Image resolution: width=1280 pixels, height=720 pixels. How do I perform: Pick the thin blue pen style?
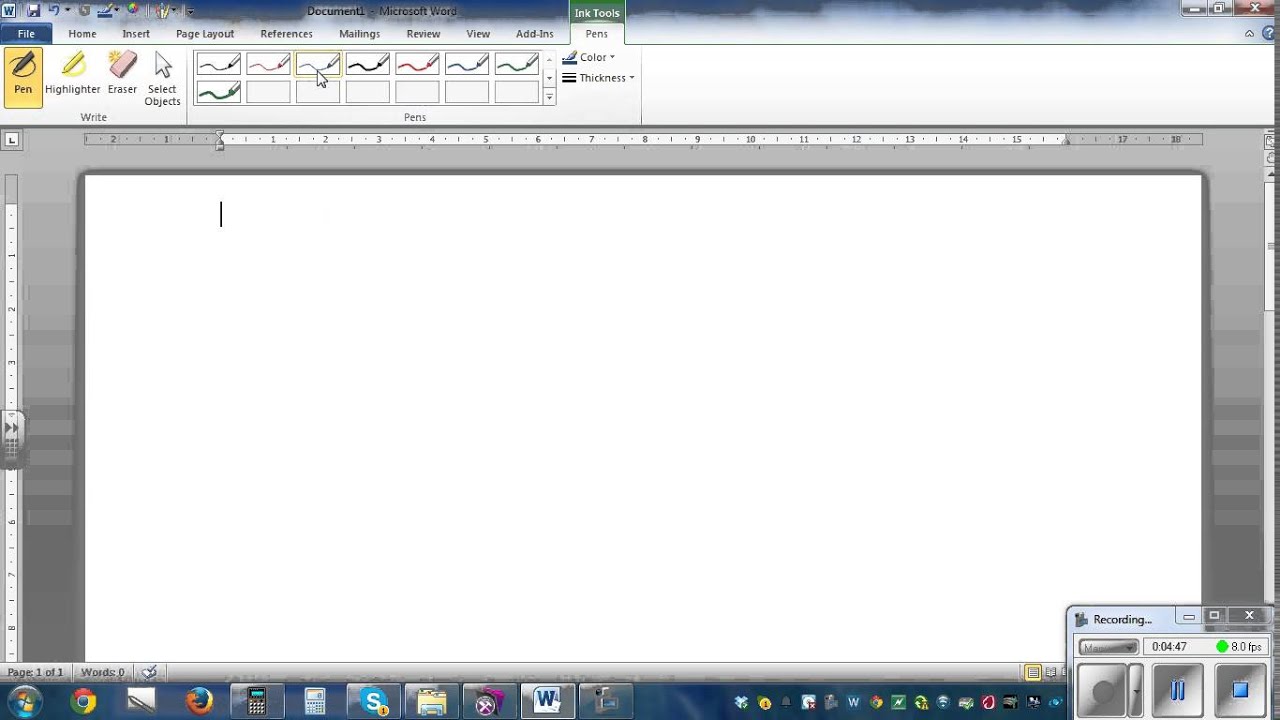click(x=318, y=66)
